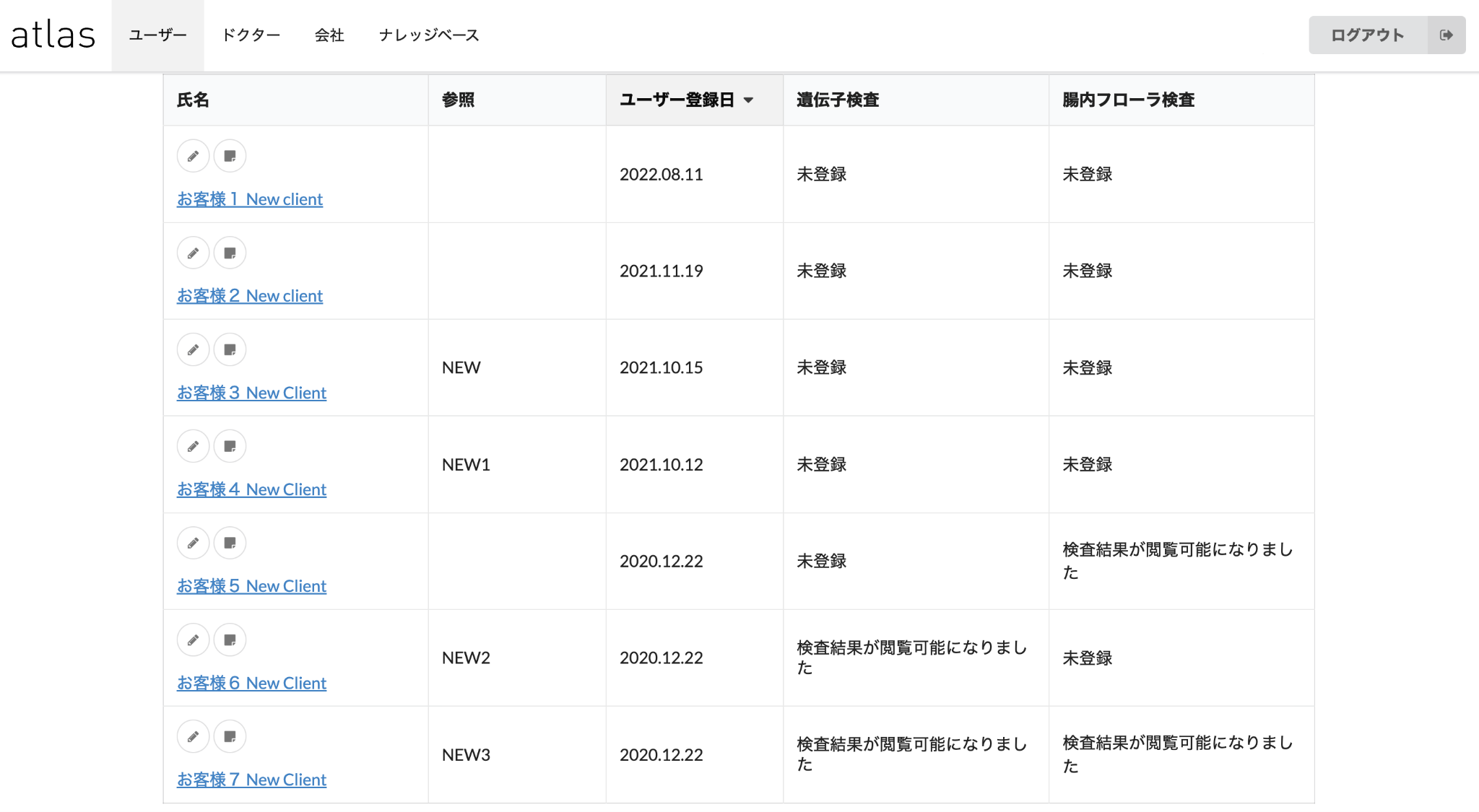Sort by ユーザー登録日 column dropdown arrow
This screenshot has height=812, width=1479.
[x=748, y=100]
